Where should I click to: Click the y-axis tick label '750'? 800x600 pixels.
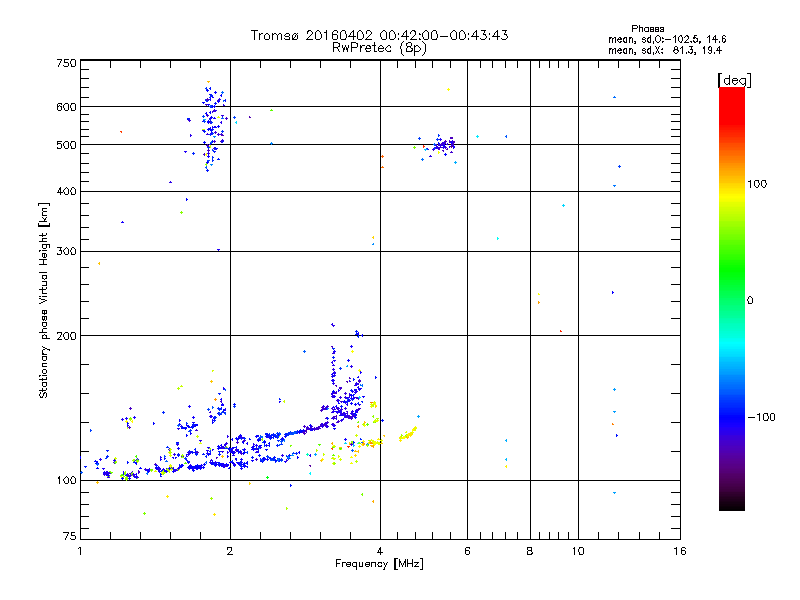coord(66,63)
